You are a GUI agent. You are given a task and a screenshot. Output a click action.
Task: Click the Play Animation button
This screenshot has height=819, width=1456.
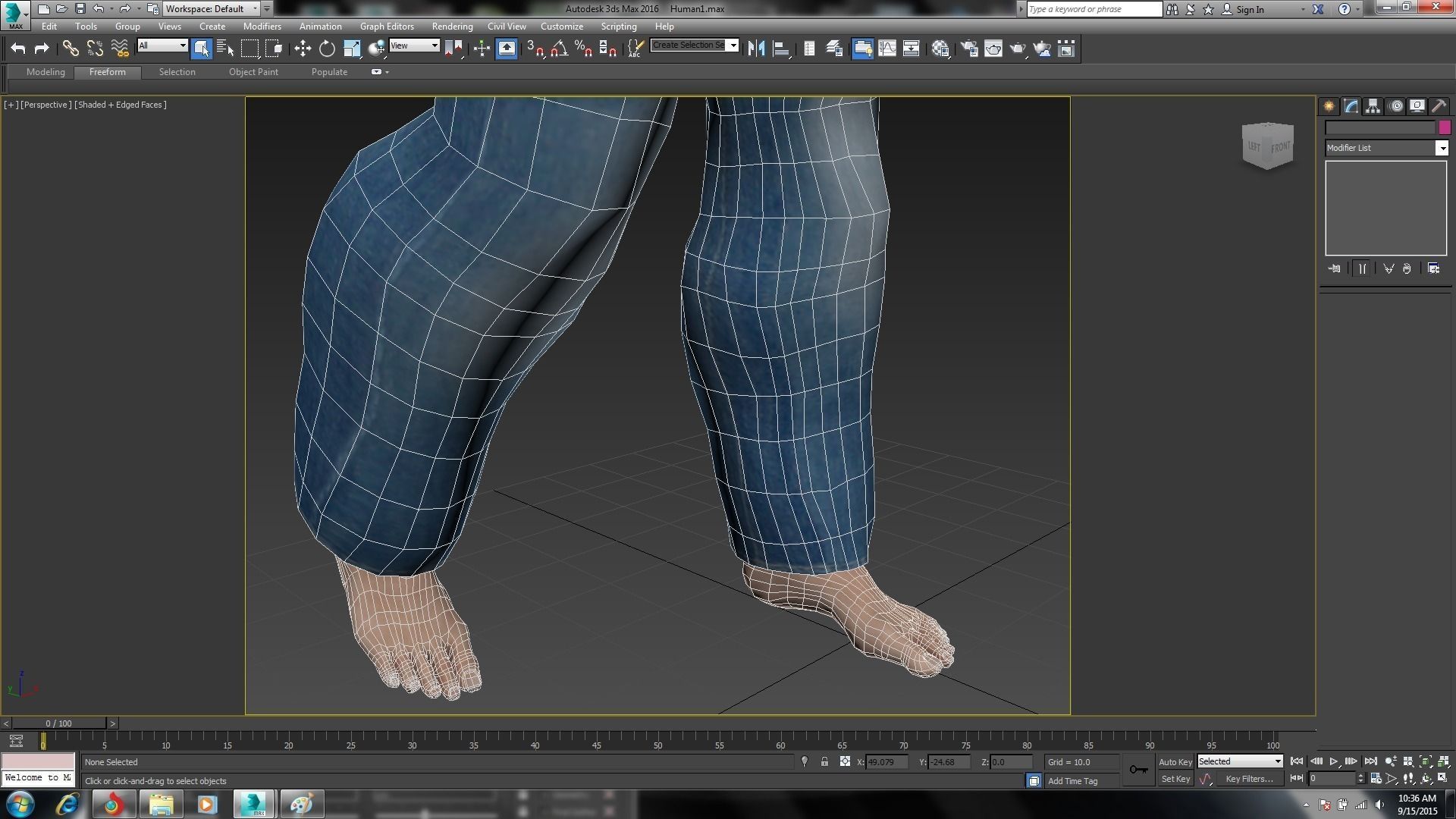coord(1333,761)
